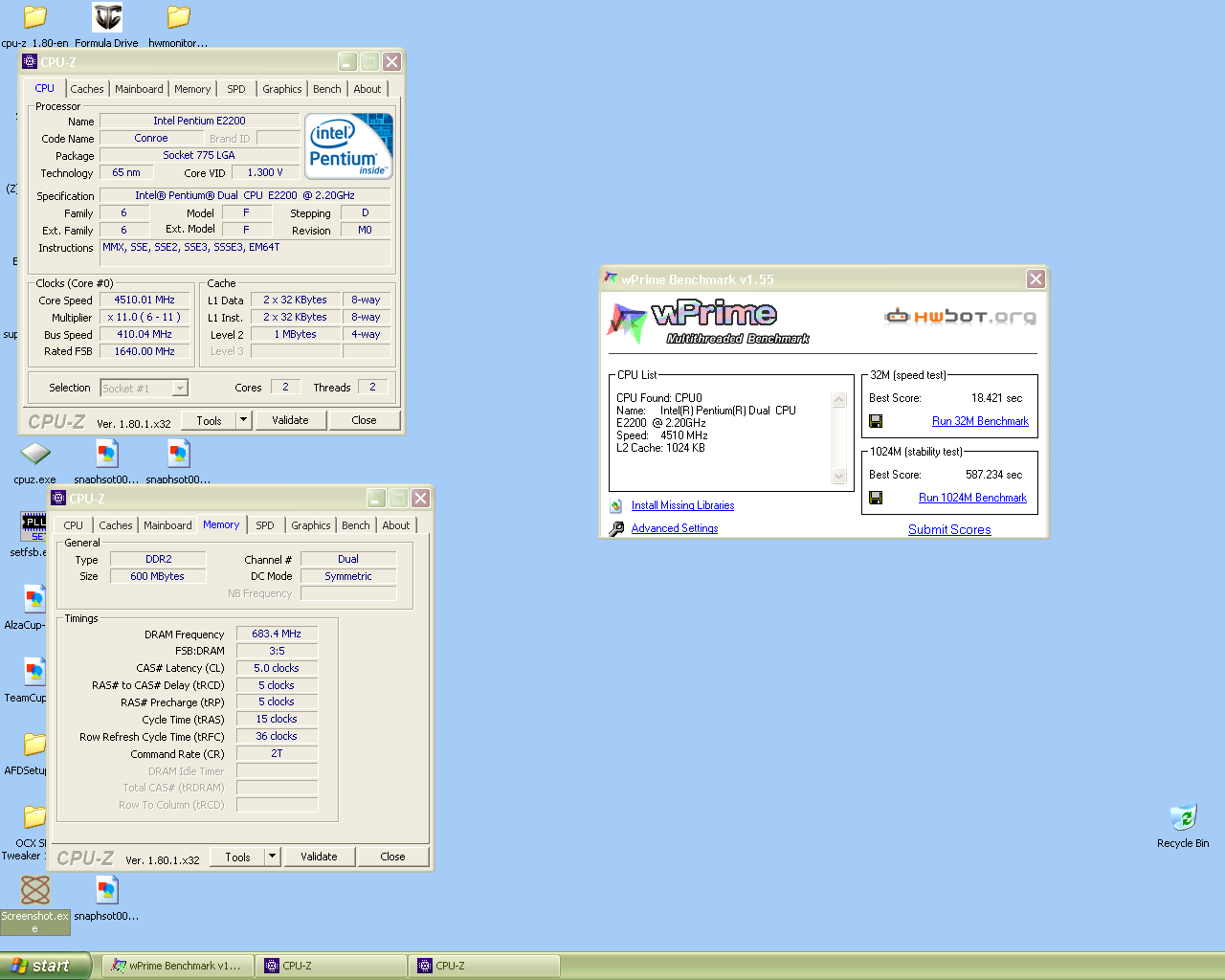The height and width of the screenshot is (980, 1225).
Task: Click the Core Speed value 4510.01 MHz
Action: pos(145,300)
